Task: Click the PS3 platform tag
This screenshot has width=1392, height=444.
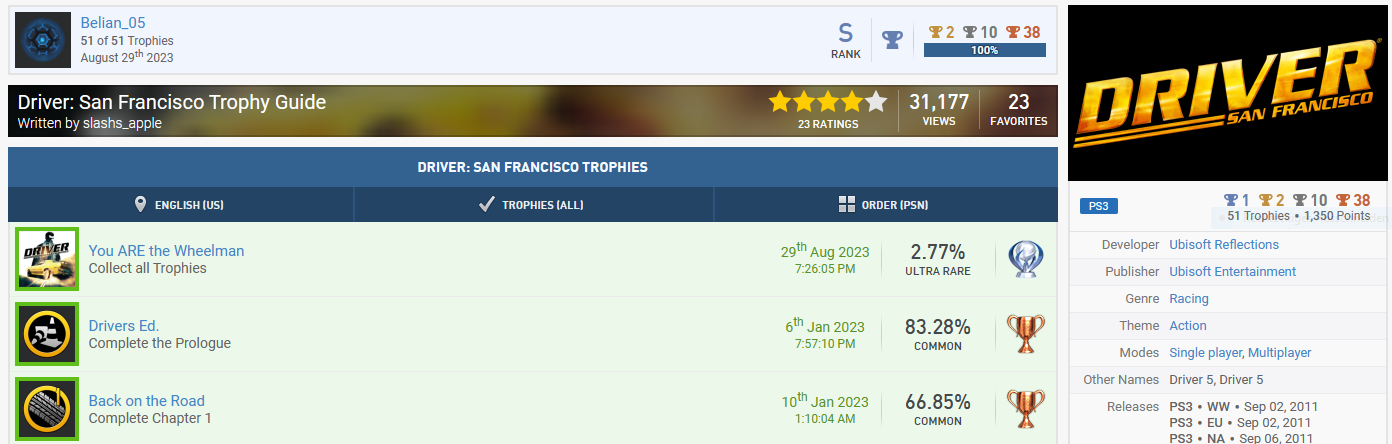Action: click(1099, 206)
